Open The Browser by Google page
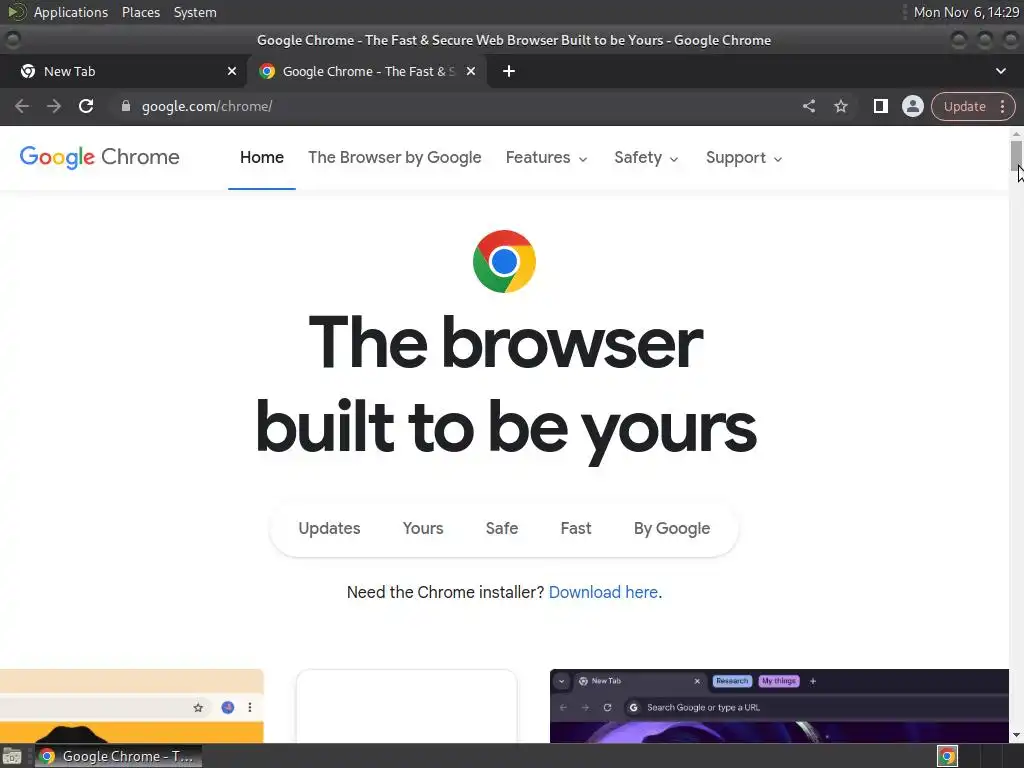1024x768 pixels. click(x=394, y=157)
